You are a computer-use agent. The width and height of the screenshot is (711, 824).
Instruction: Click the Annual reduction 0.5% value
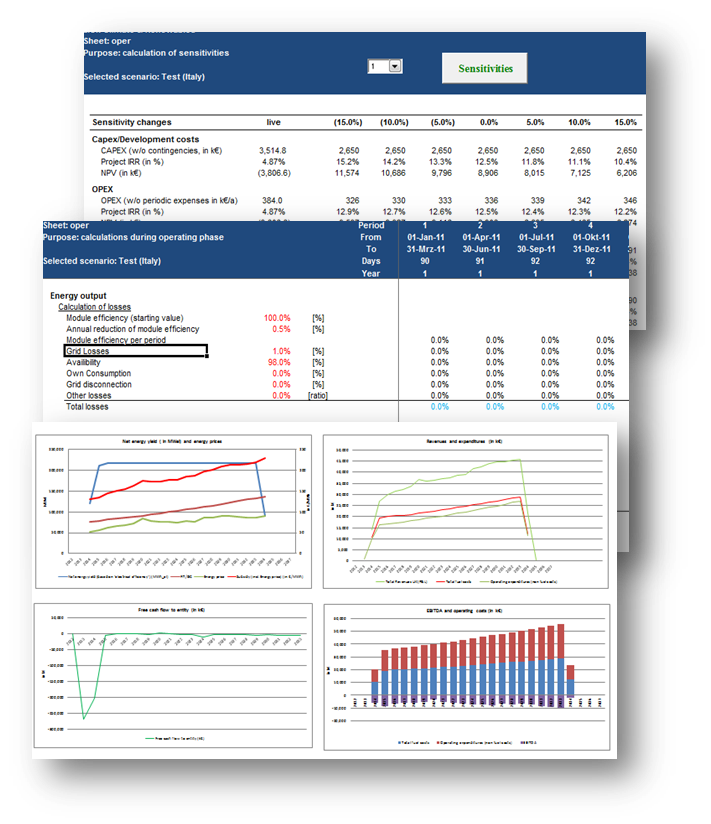pyautogui.click(x=281, y=329)
